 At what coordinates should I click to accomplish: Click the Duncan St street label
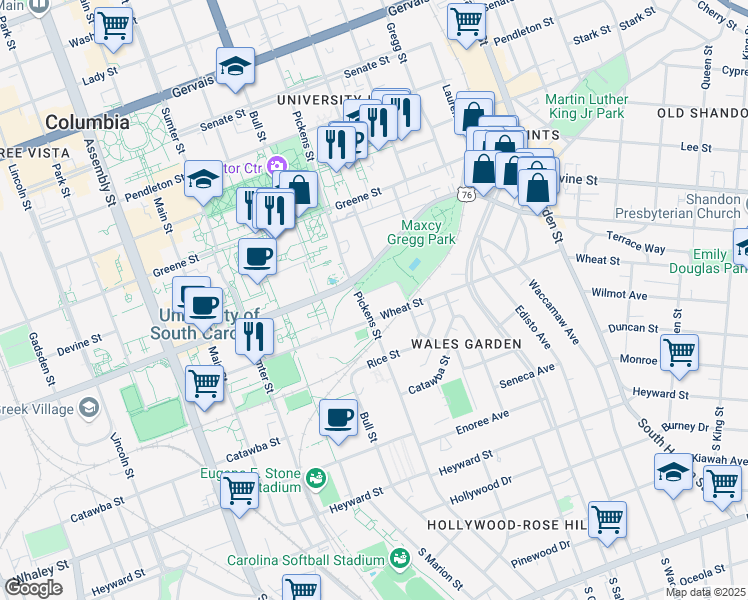[x=633, y=328]
